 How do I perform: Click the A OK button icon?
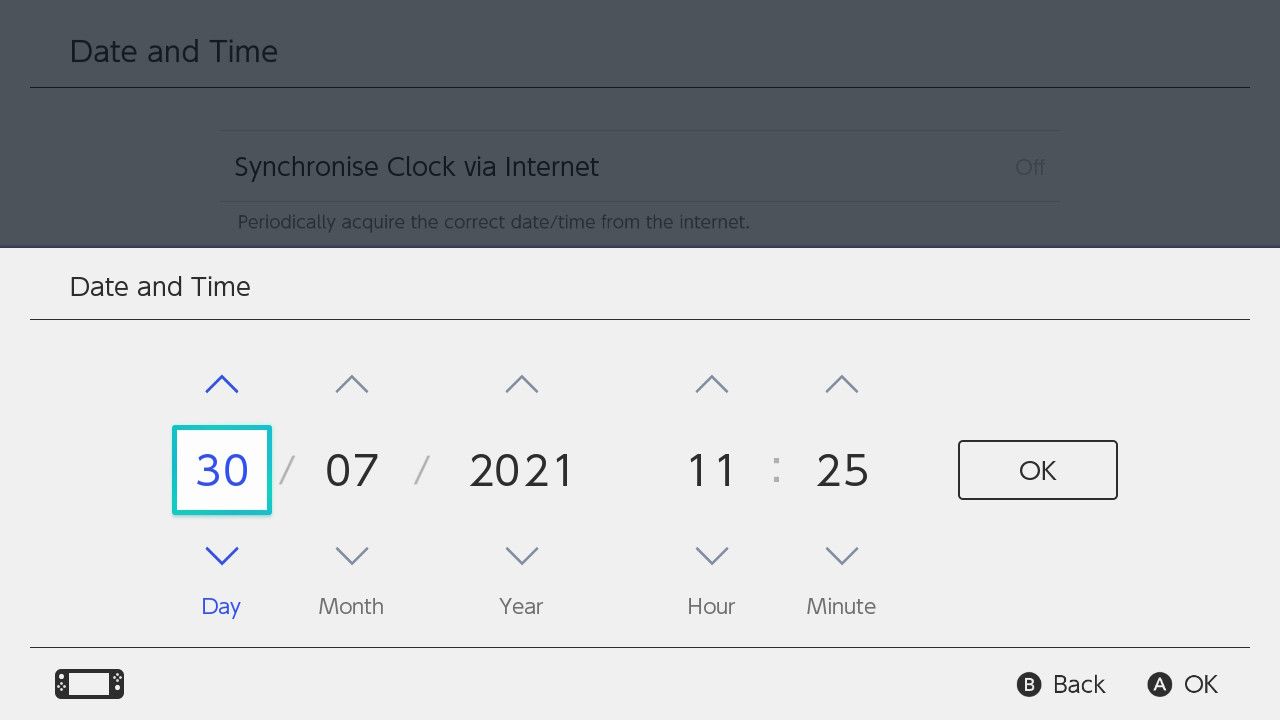pos(1159,684)
